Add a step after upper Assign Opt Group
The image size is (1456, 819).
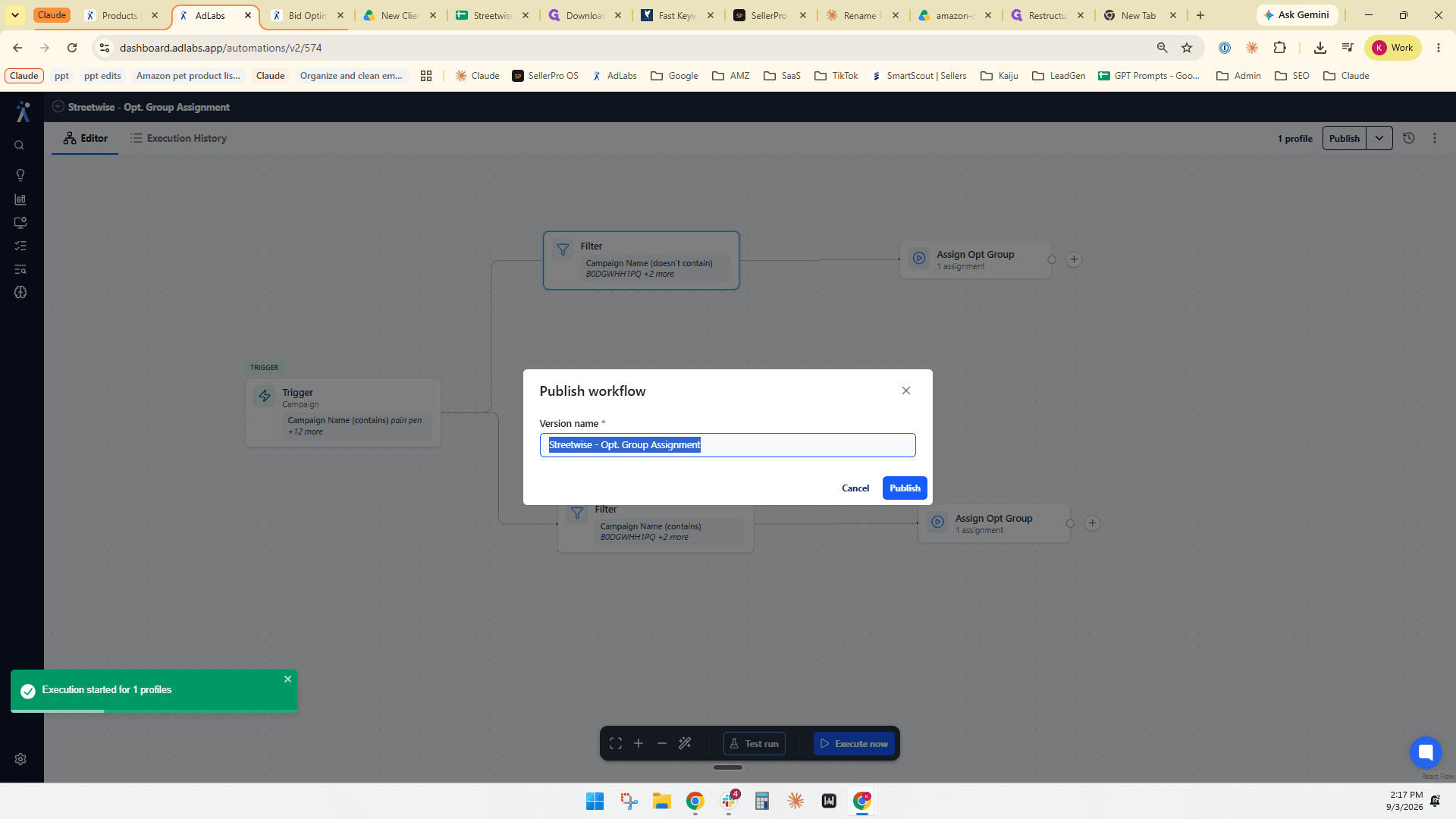[1074, 259]
